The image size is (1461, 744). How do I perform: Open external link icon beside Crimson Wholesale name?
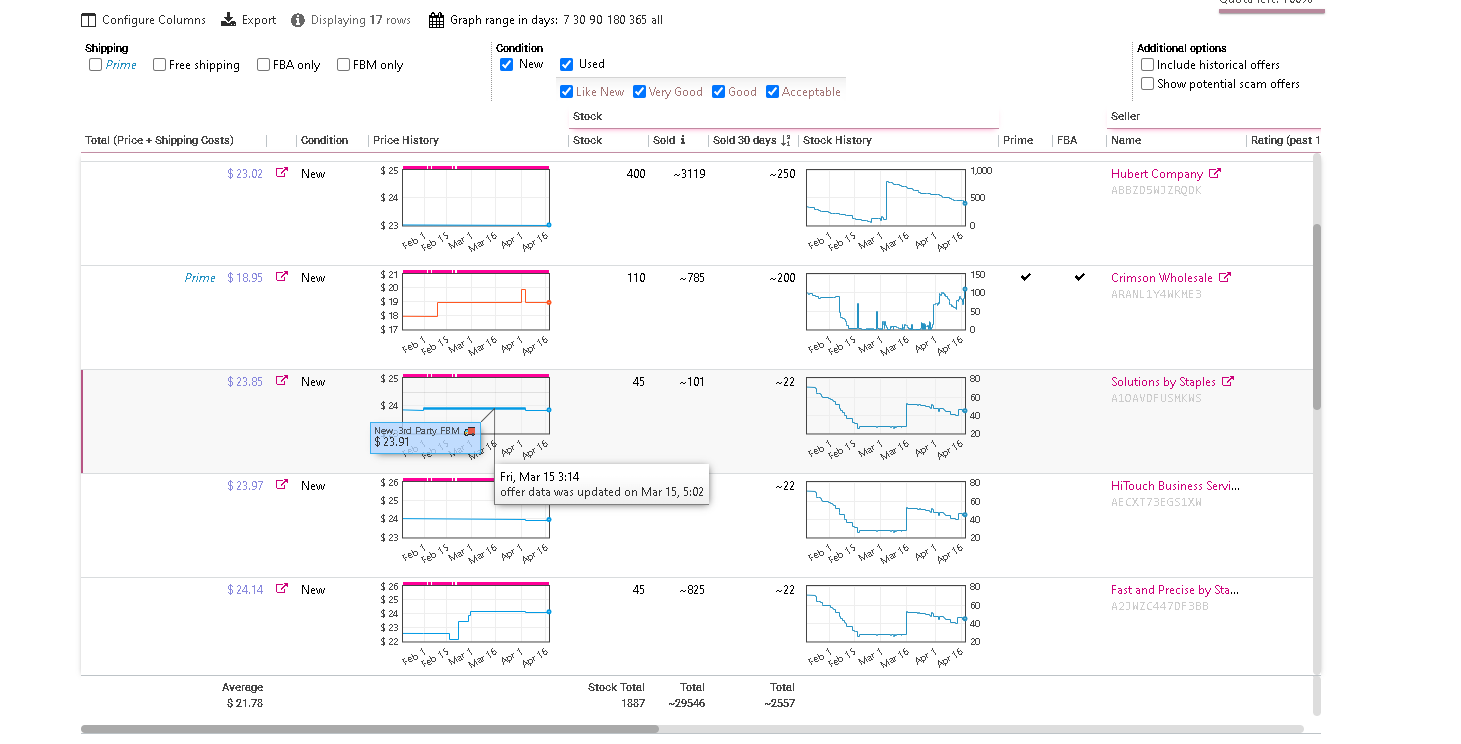point(1225,277)
